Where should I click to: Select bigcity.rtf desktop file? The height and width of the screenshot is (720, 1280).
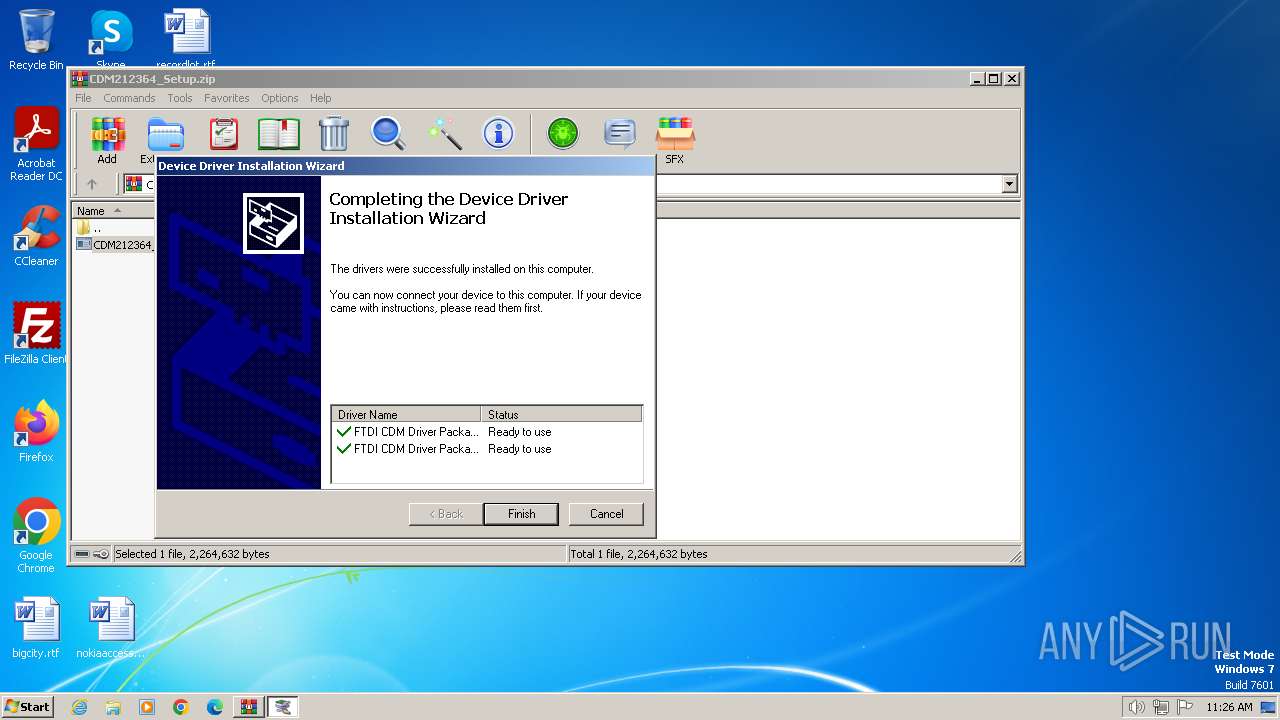pos(36,628)
